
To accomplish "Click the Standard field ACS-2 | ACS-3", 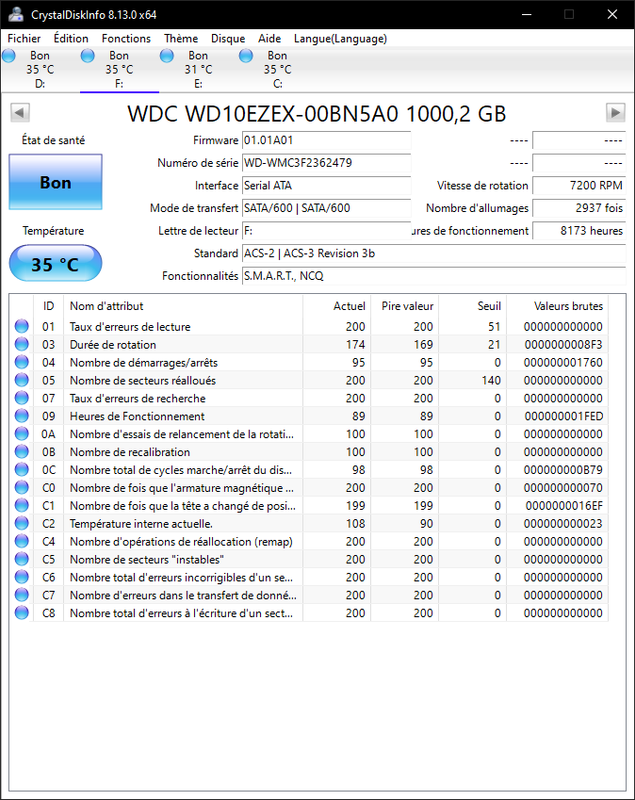I will [434, 253].
